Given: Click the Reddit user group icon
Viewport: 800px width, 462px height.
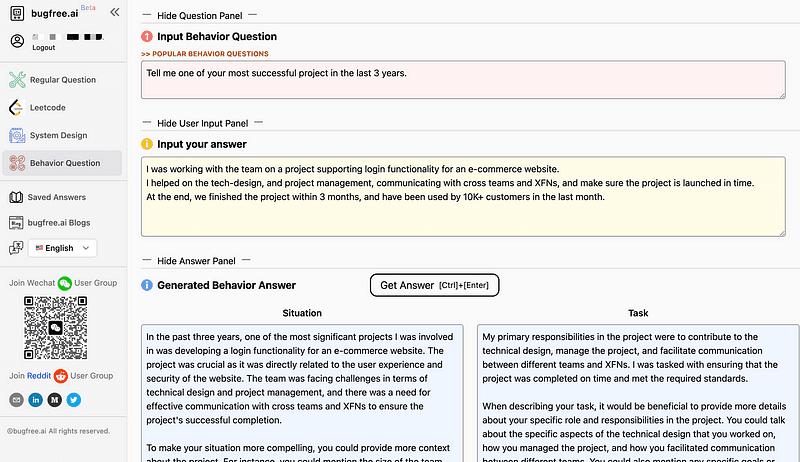Looking at the screenshot, I should 61,376.
